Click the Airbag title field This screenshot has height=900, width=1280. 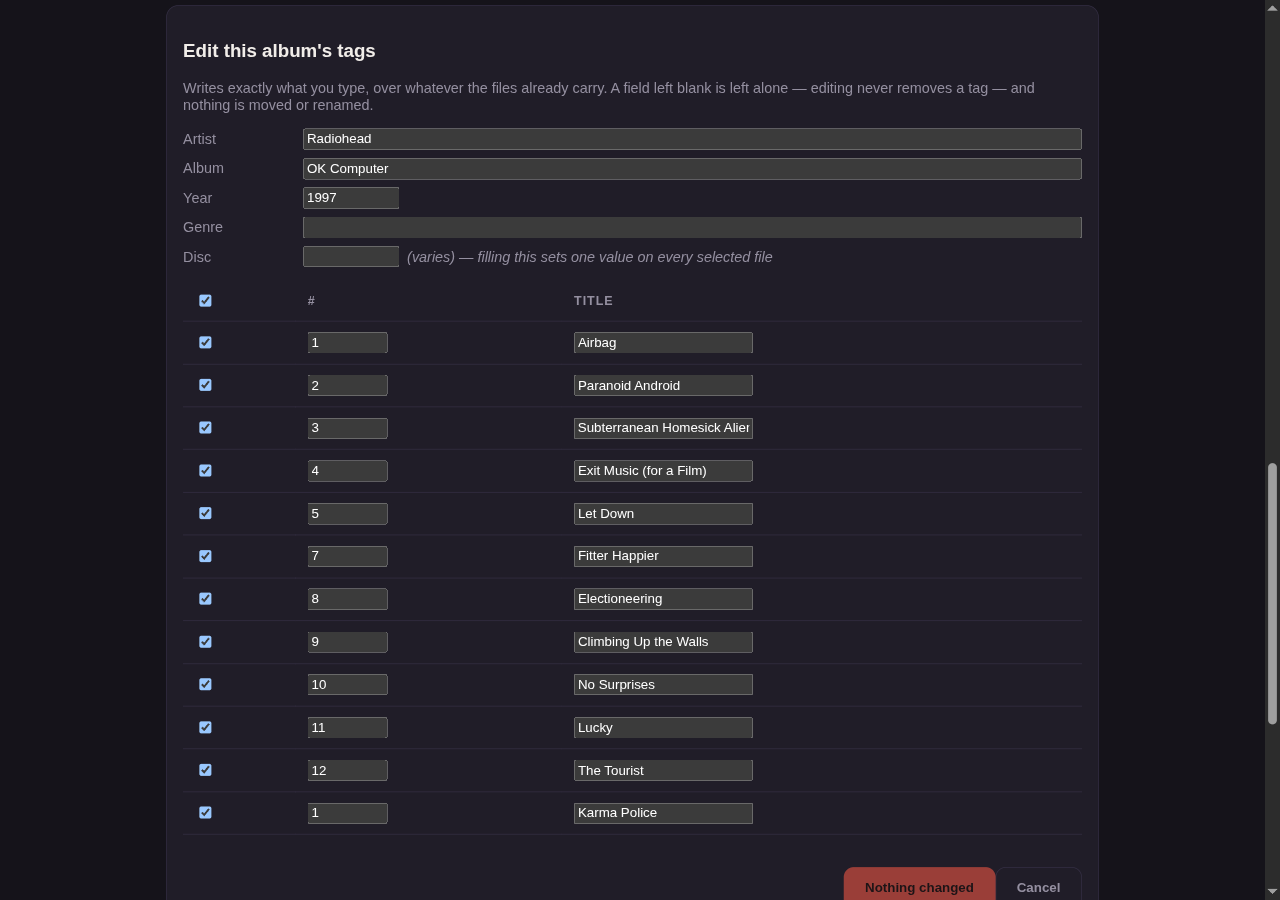(663, 343)
